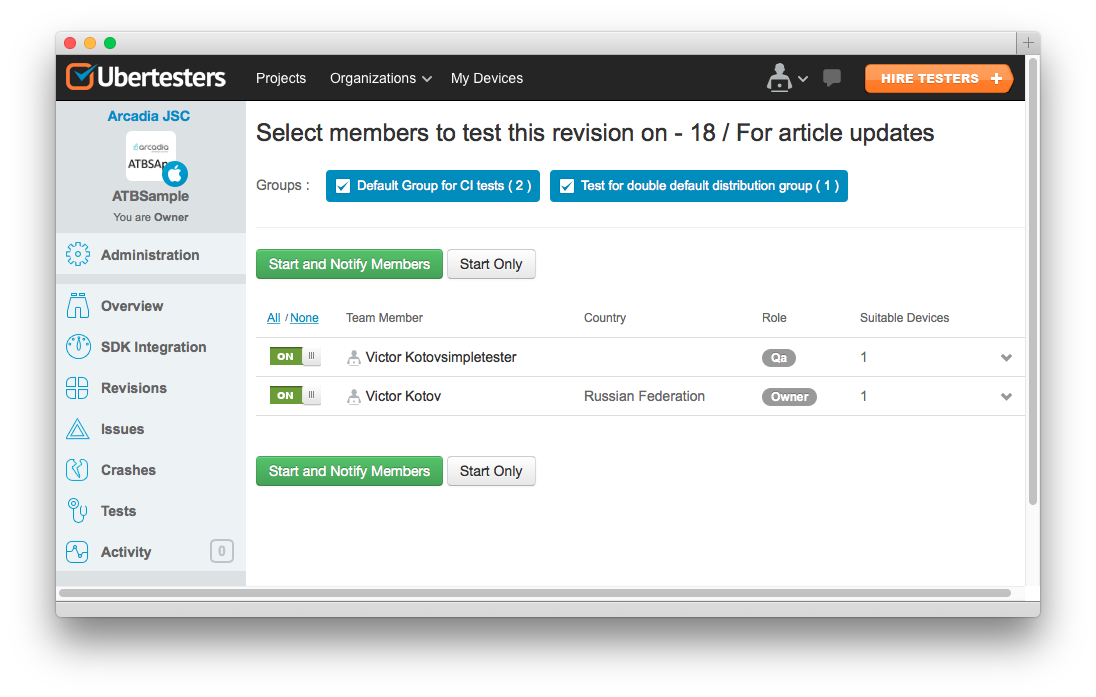Toggle off Victor Kotovsimpletester switch
This screenshot has width=1096, height=697.
295,357
